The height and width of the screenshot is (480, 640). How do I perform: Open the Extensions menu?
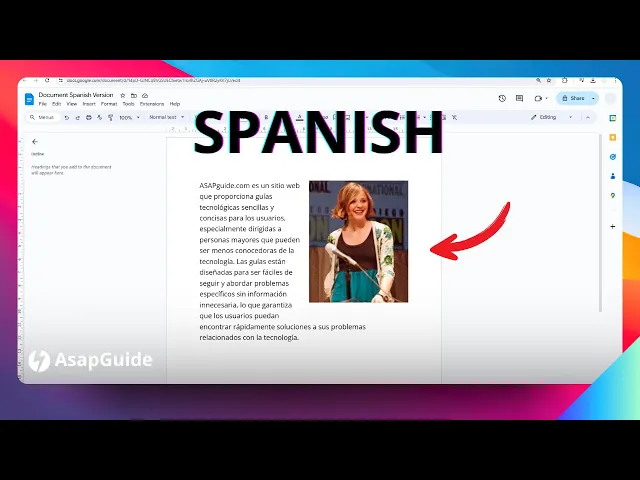click(x=152, y=104)
